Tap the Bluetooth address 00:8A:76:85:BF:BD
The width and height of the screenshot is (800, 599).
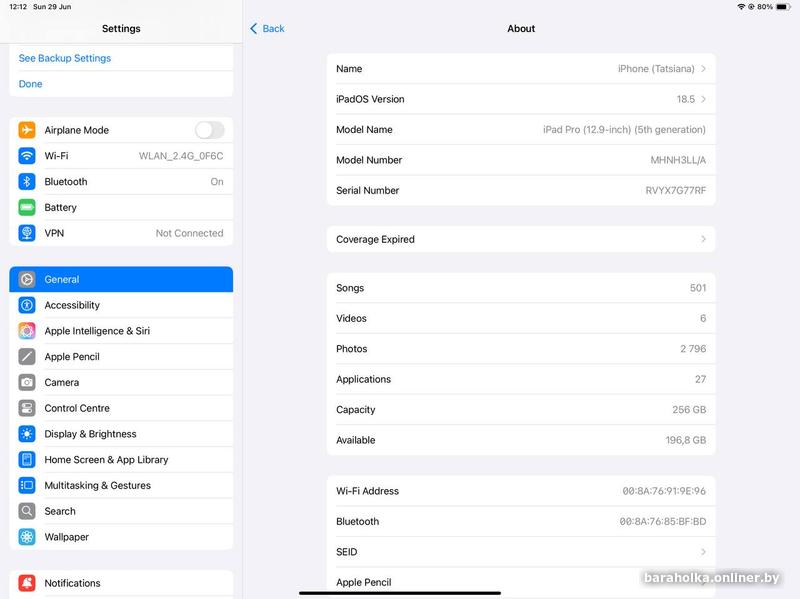pos(663,521)
